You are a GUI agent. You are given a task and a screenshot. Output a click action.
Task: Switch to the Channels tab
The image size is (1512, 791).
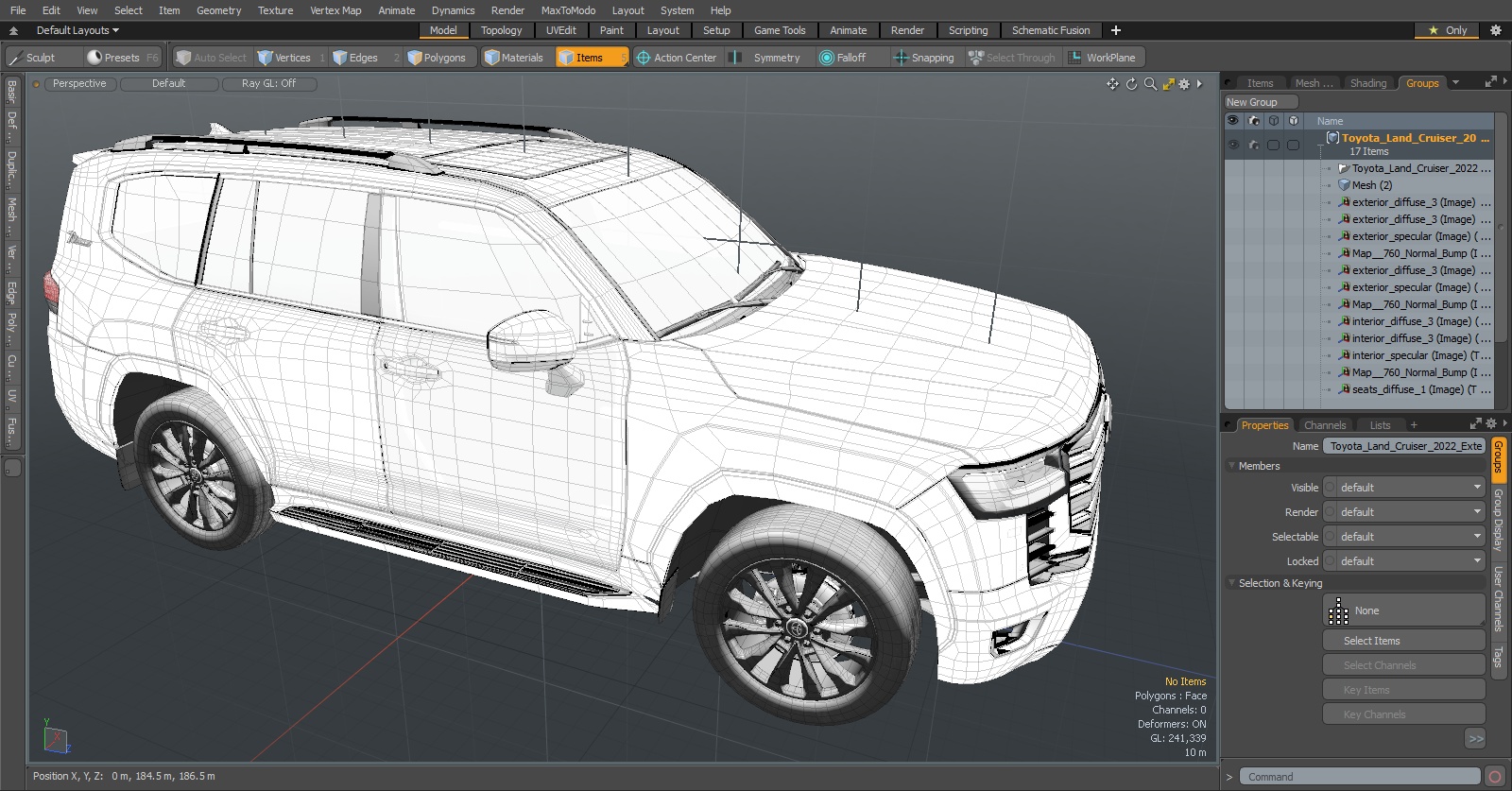1324,425
